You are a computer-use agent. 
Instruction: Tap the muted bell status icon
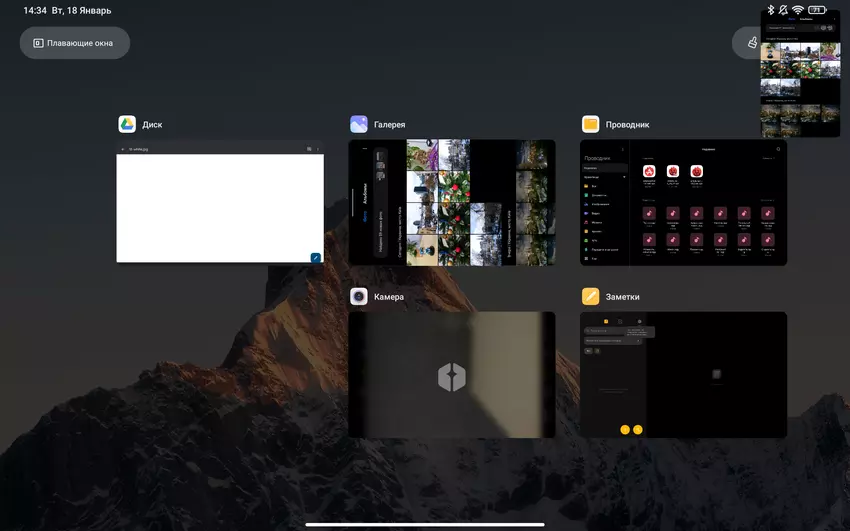pos(784,9)
